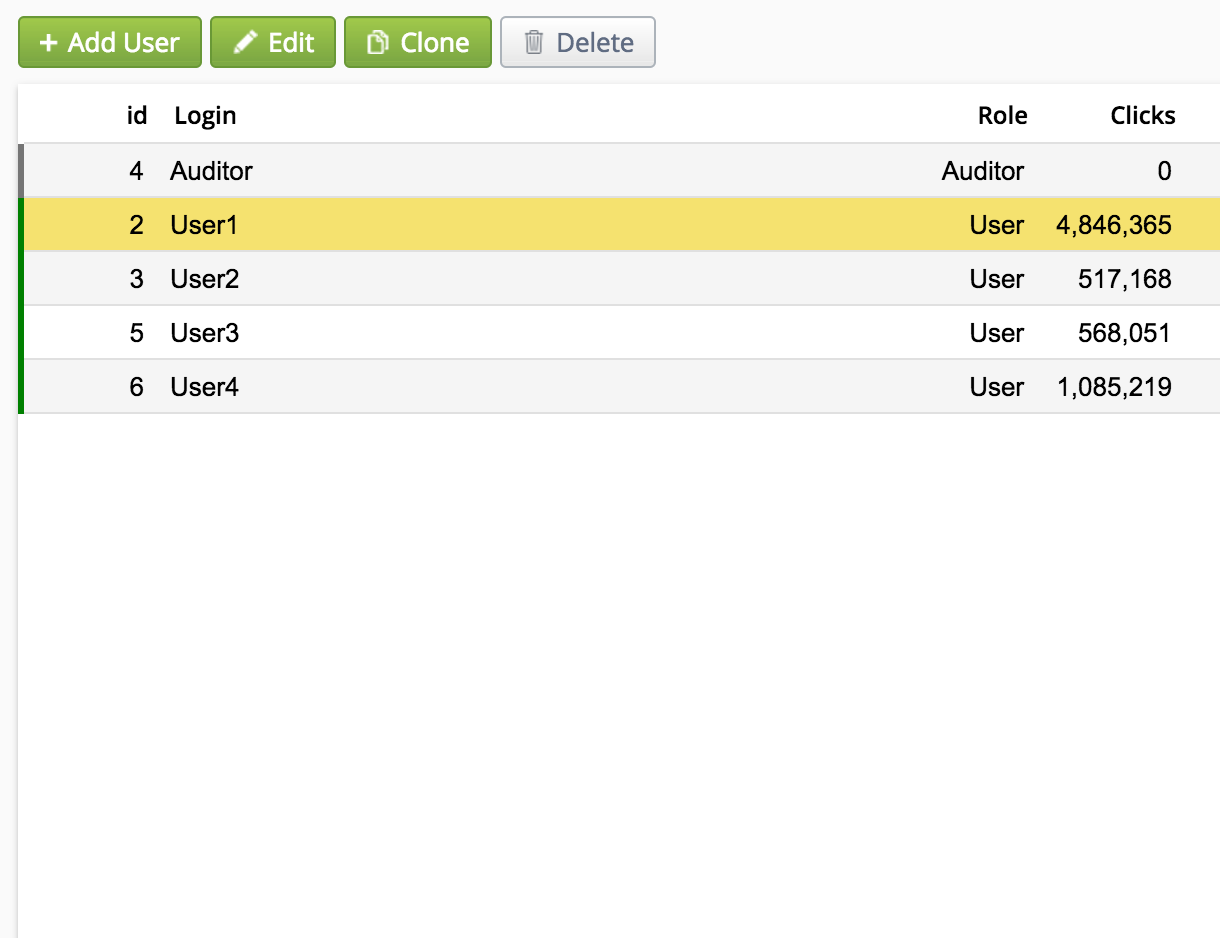Click the id 3 cell
1220x938 pixels.
[x=136, y=279]
